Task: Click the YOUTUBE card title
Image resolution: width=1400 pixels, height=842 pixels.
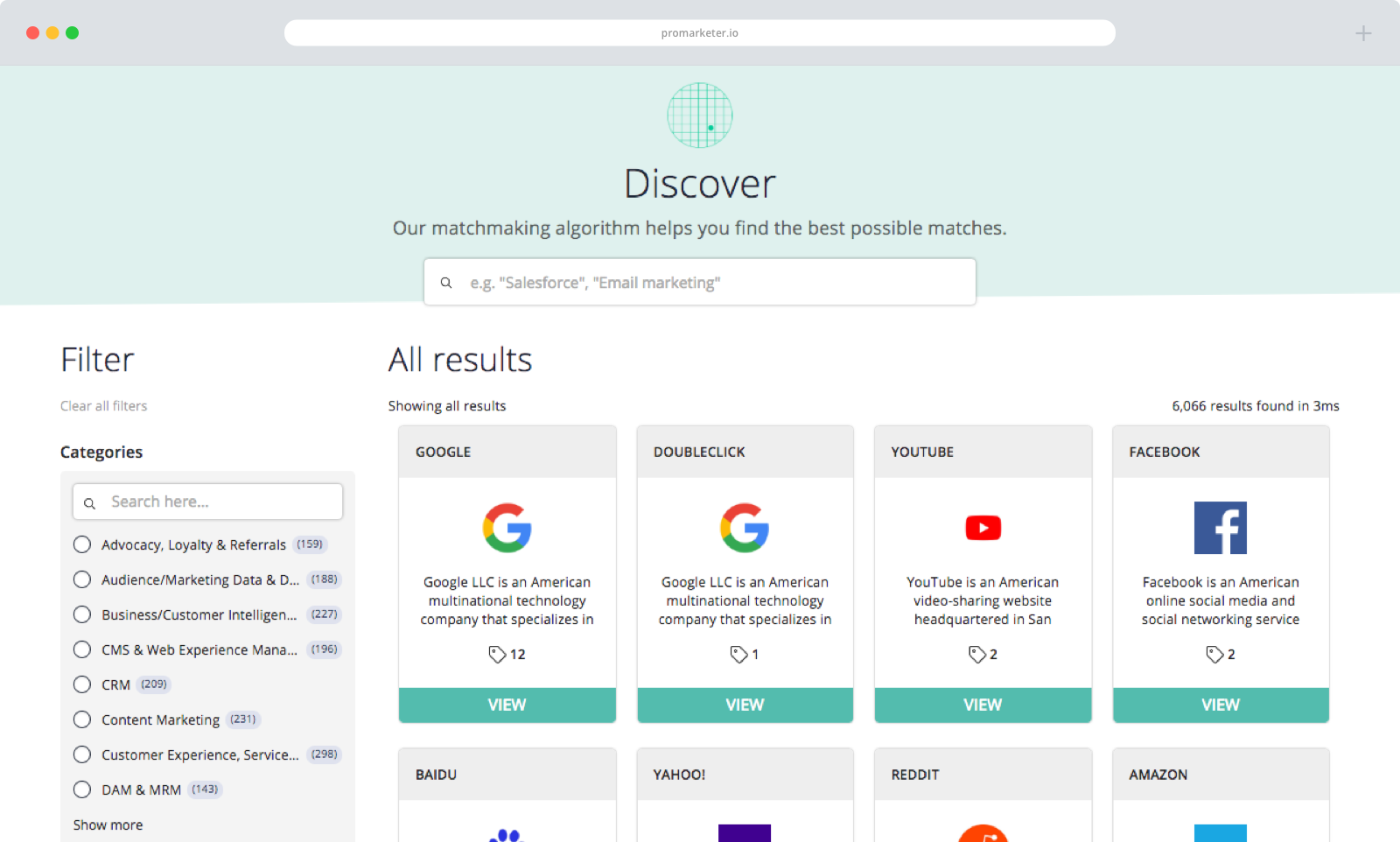Action: pyautogui.click(x=922, y=453)
